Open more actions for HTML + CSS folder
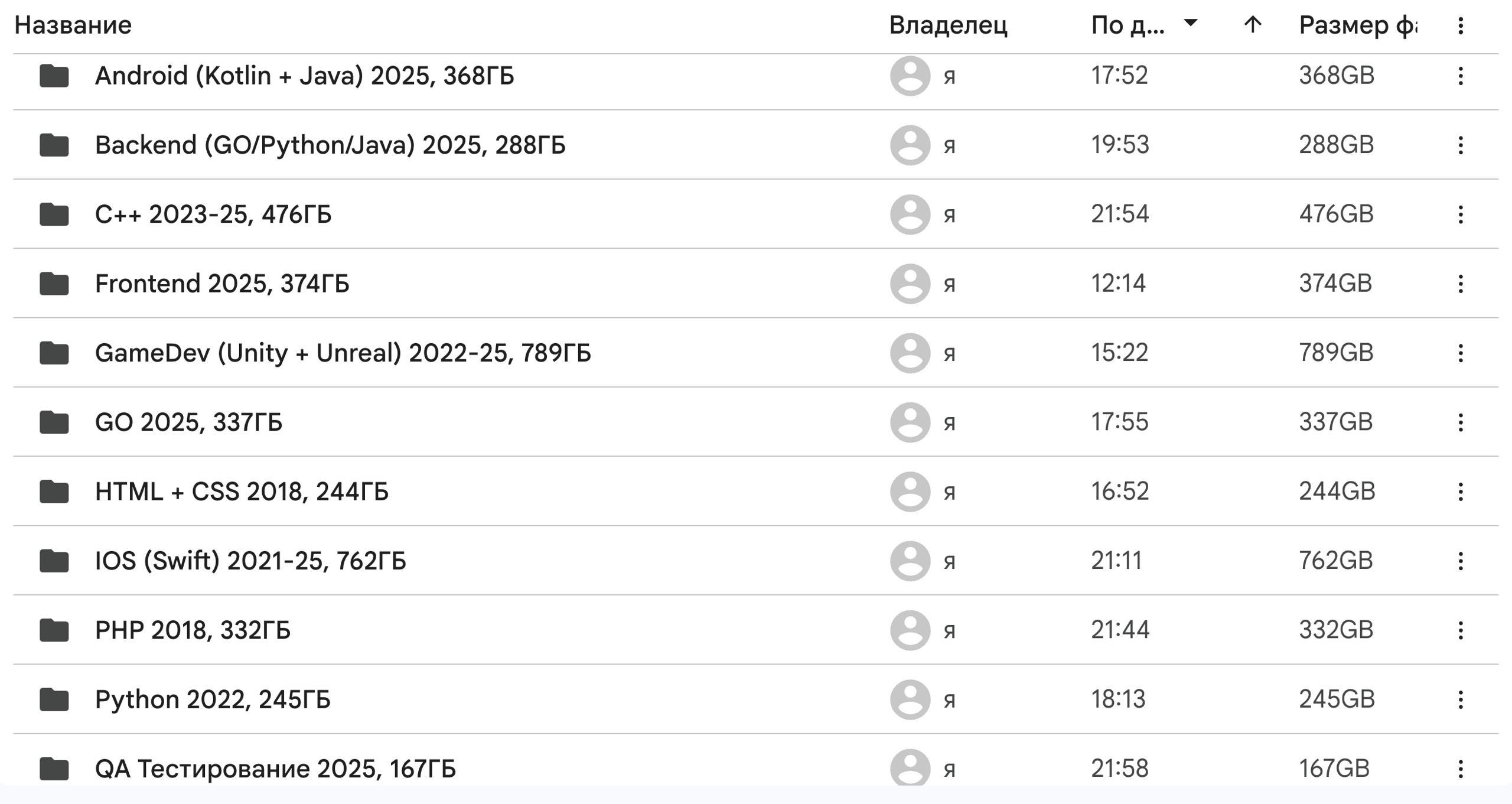Viewport: 1512px width, 804px height. [x=1460, y=491]
